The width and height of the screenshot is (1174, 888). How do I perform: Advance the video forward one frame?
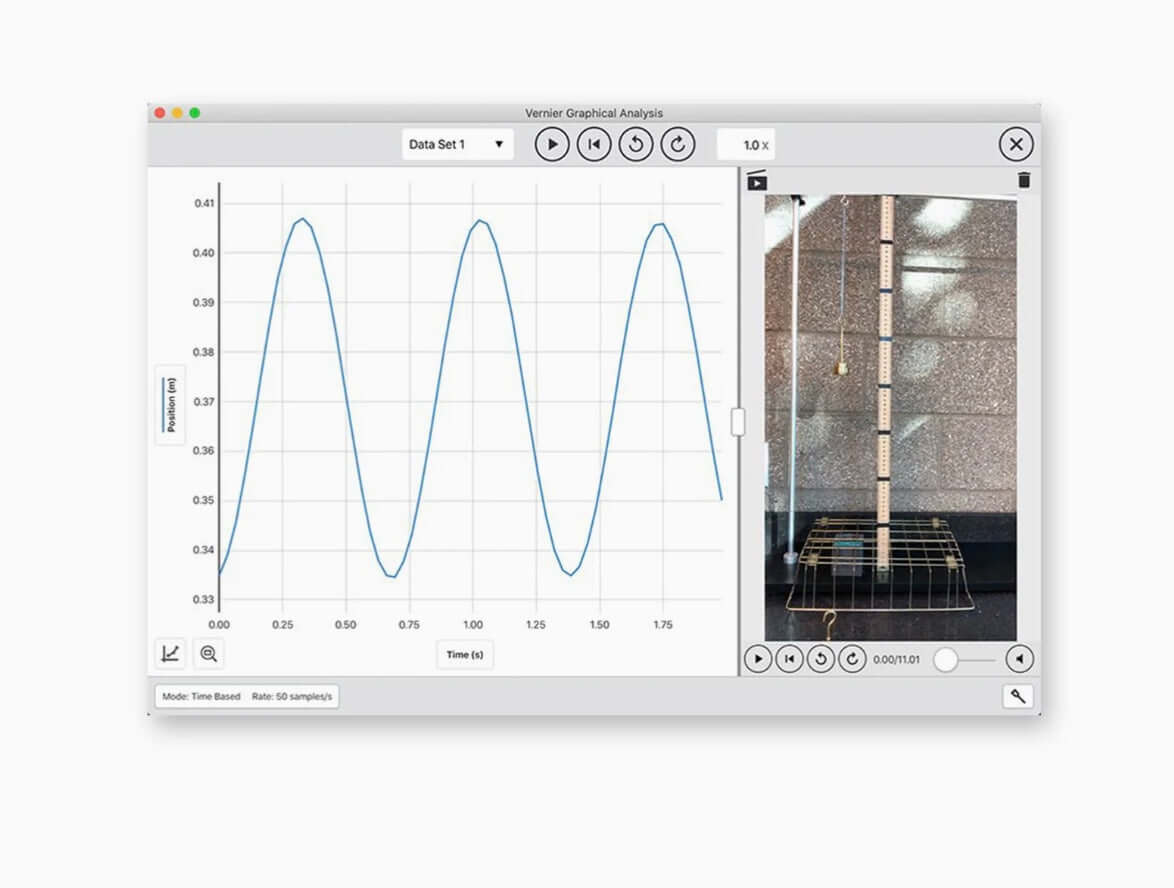[x=852, y=659]
